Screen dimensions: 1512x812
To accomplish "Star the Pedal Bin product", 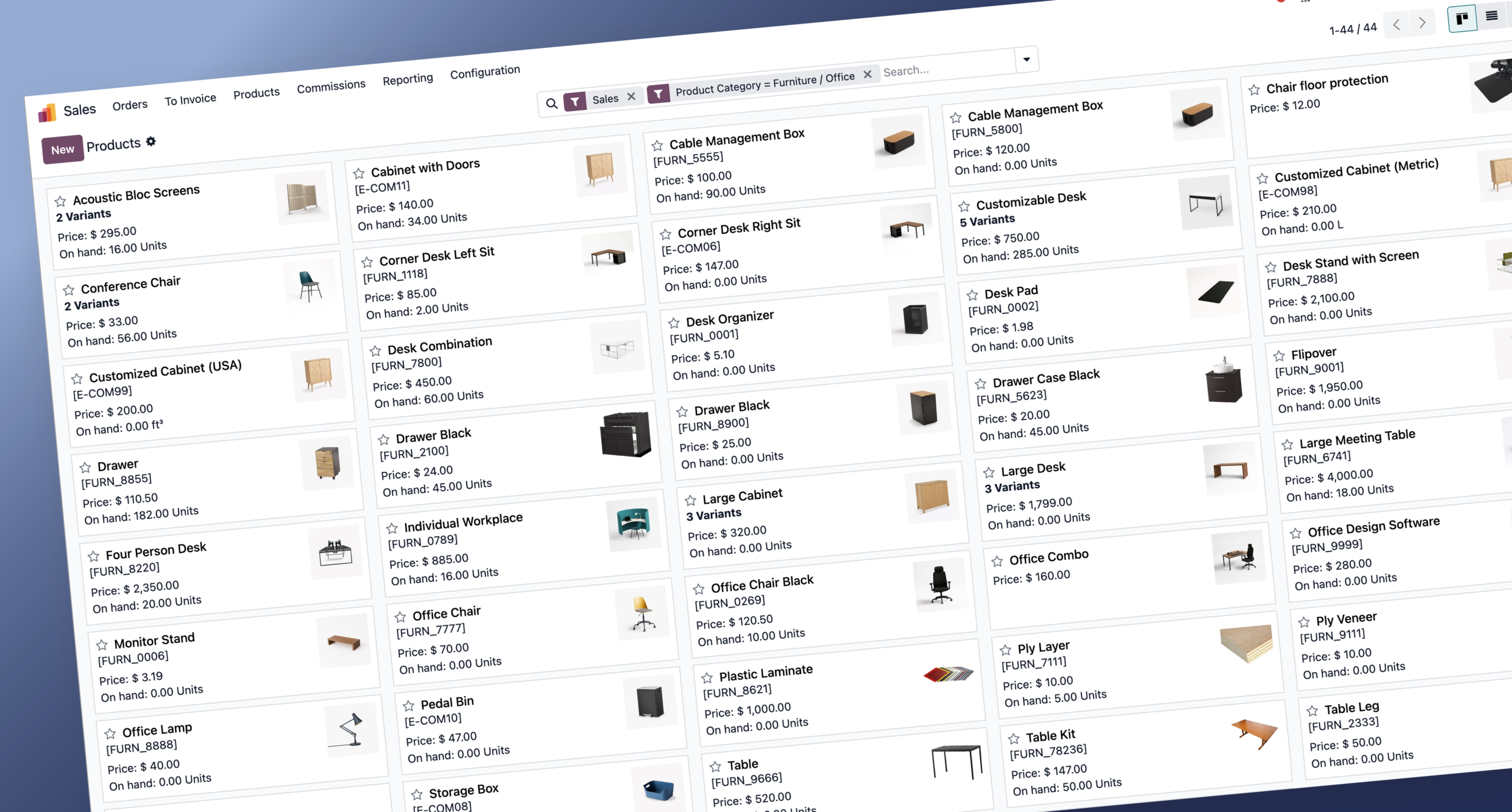I will [408, 706].
